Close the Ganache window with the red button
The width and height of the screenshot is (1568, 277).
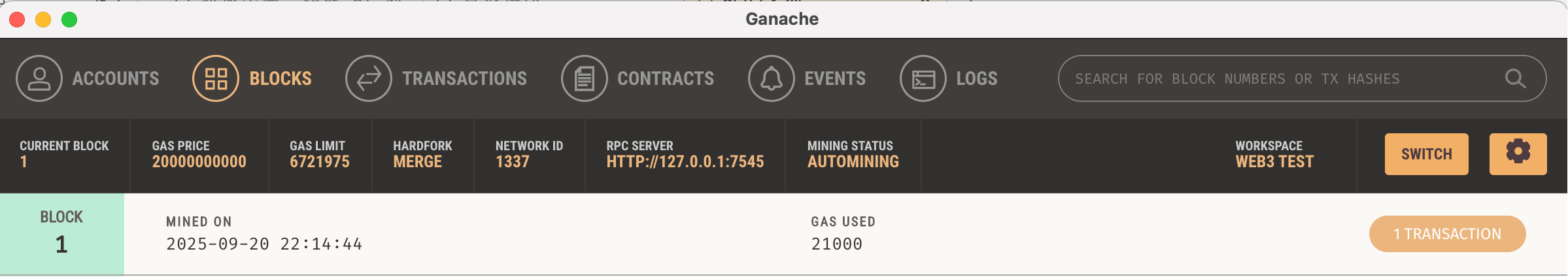(x=18, y=20)
